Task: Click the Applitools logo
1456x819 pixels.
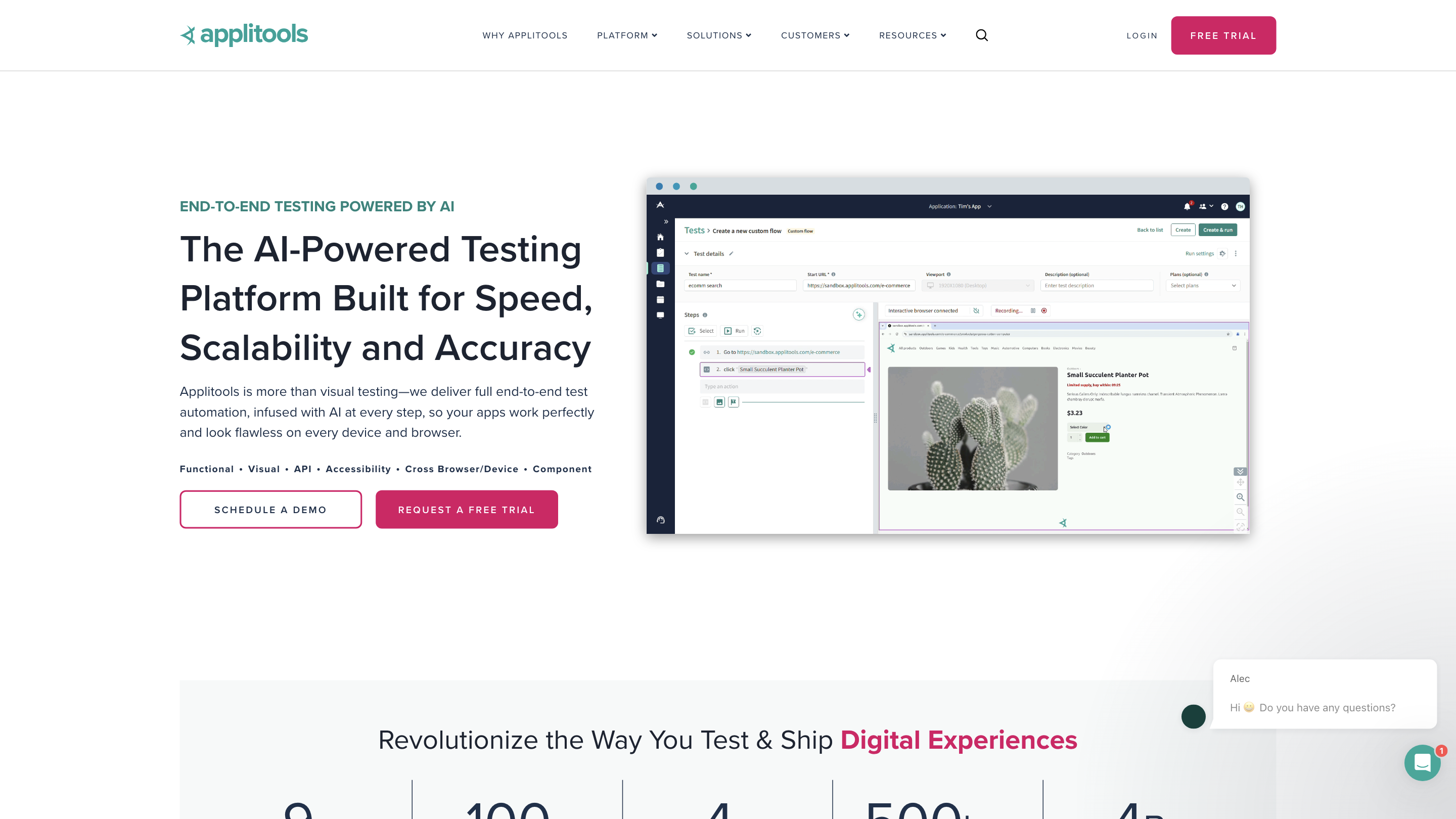Action: pos(244,35)
